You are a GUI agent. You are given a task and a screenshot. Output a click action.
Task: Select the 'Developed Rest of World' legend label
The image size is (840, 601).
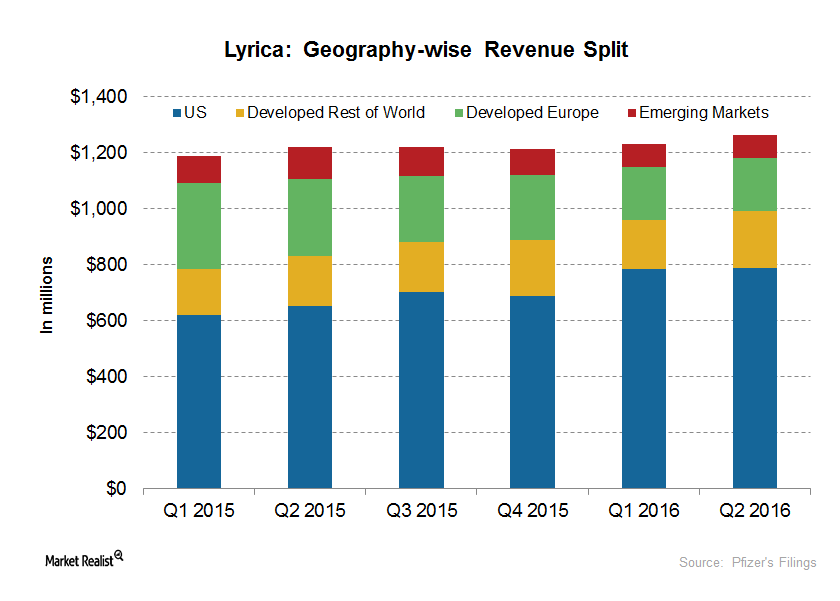click(336, 112)
